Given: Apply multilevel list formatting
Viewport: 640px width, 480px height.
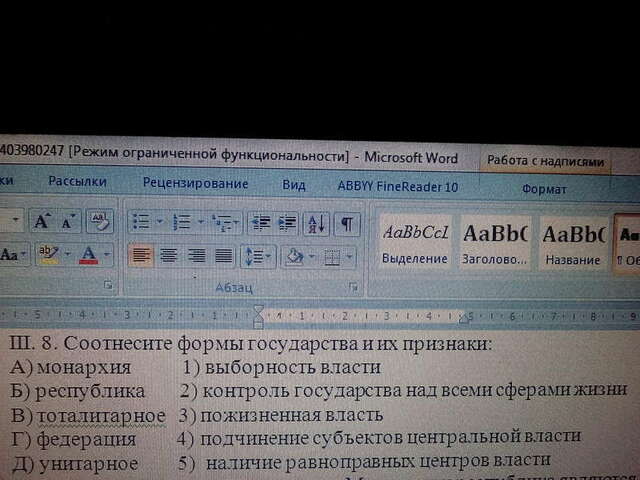Looking at the screenshot, I should click(x=221, y=223).
